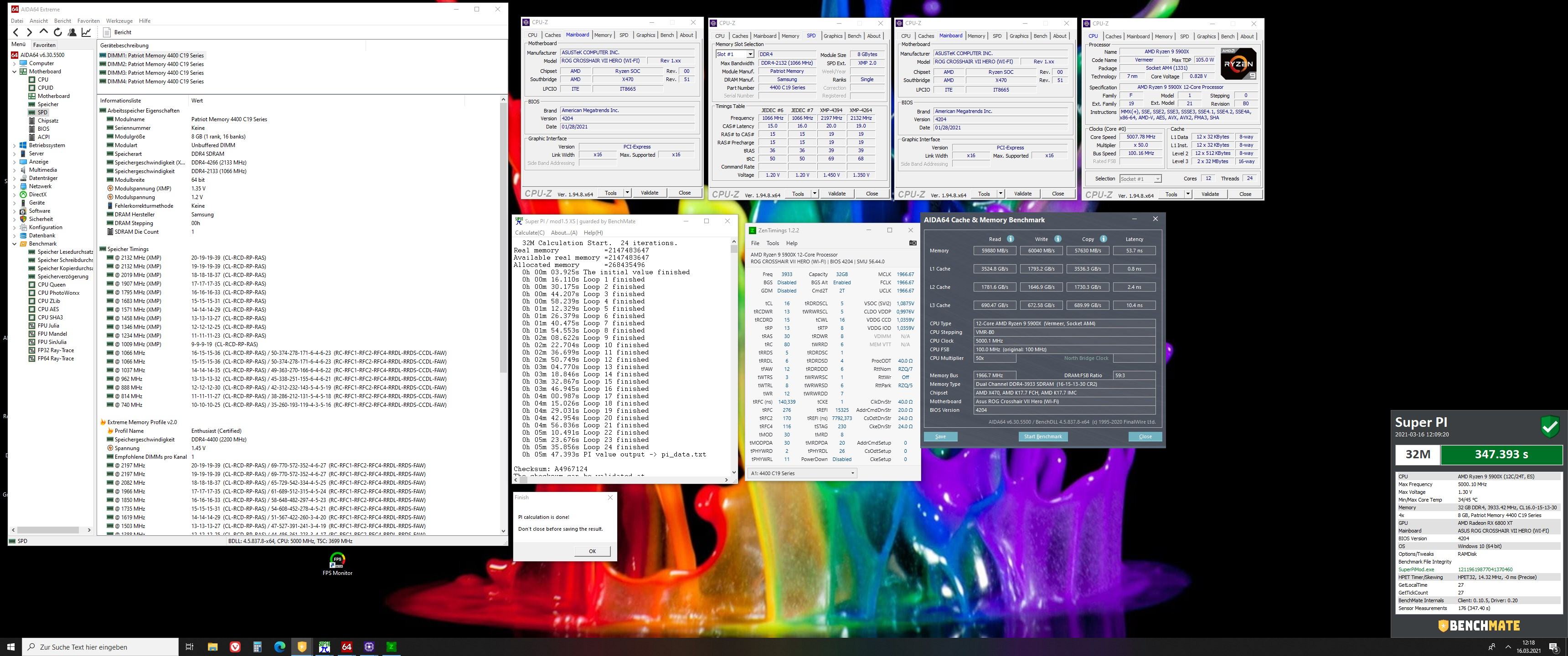Viewport: 1568px width, 656px height.
Task: Switch to Super PI taskbar icon
Action: [x=325, y=647]
